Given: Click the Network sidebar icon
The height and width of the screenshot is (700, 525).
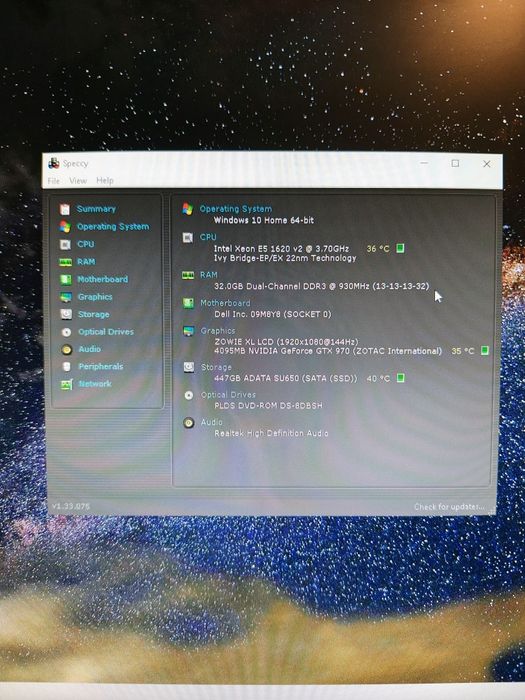Looking at the screenshot, I should coord(67,384).
